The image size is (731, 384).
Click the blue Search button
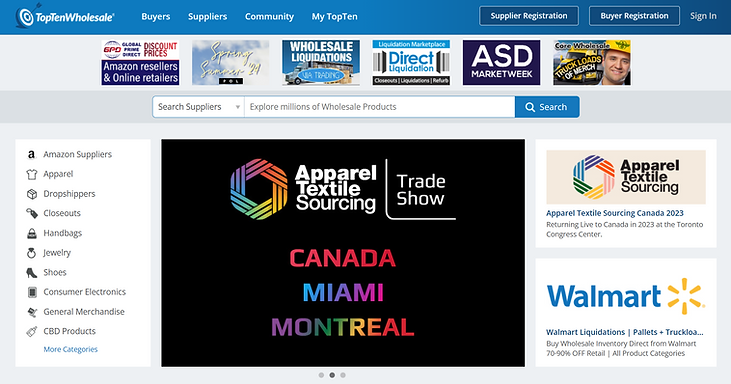(547, 107)
